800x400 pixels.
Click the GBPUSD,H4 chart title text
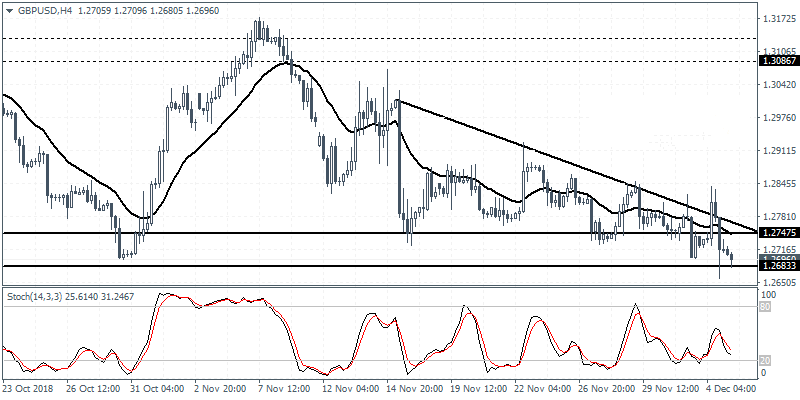point(38,8)
